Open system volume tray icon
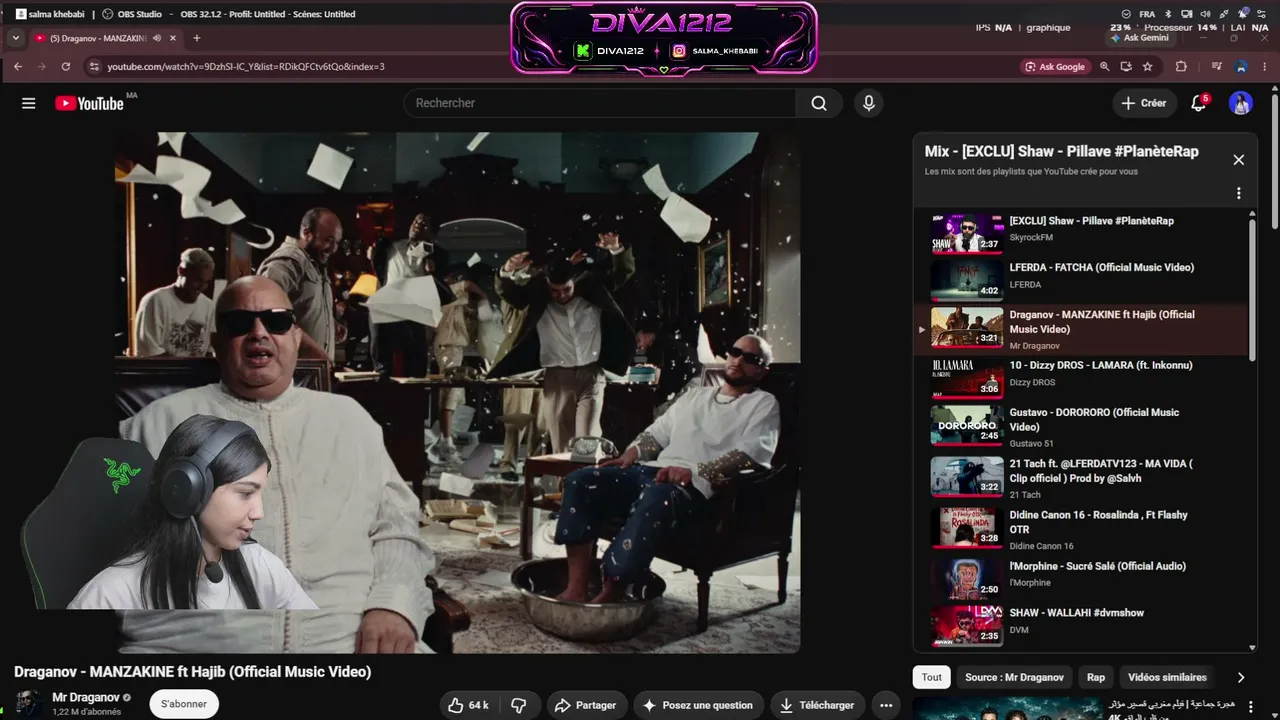 1205,14
